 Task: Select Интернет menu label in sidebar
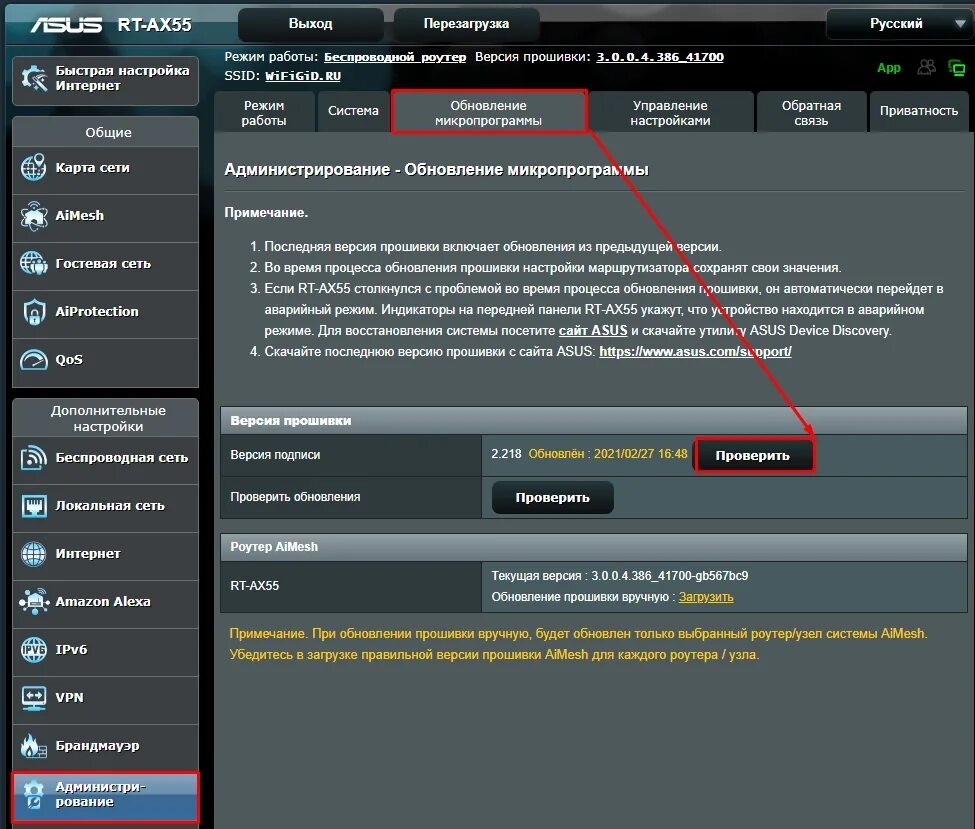point(88,553)
